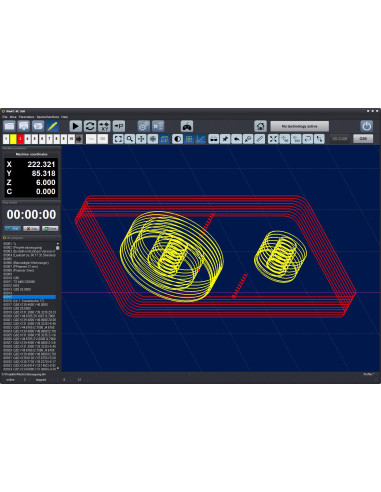Click the green checkmark timer button

pos(13,229)
